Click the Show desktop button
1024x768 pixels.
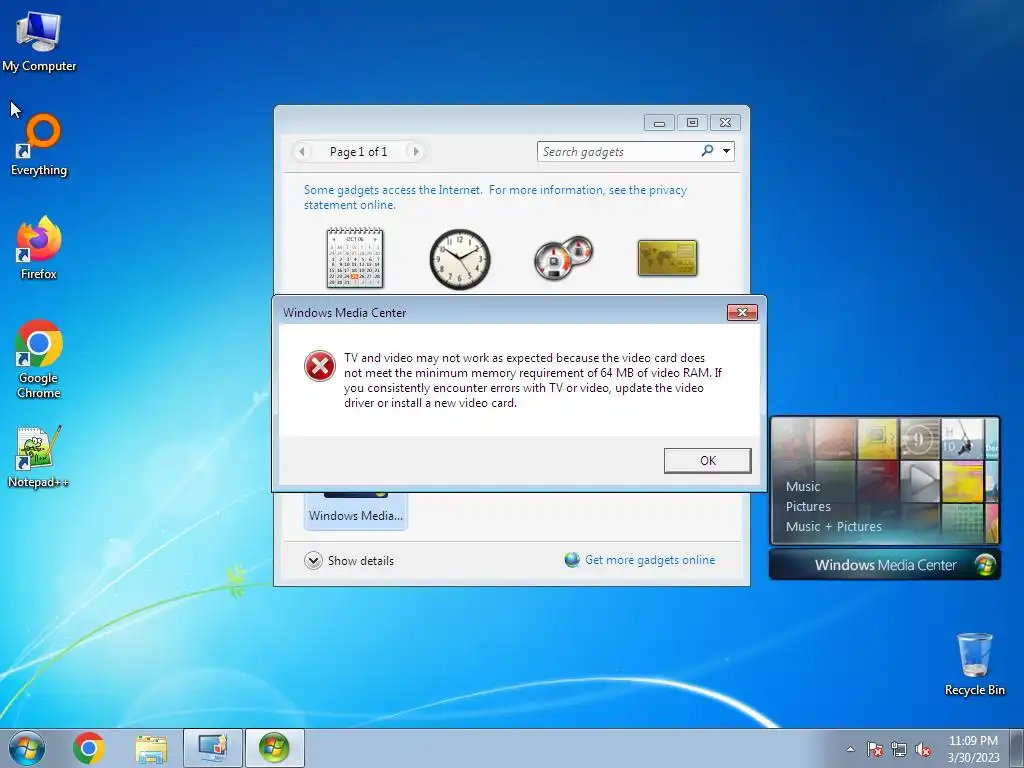point(1016,748)
